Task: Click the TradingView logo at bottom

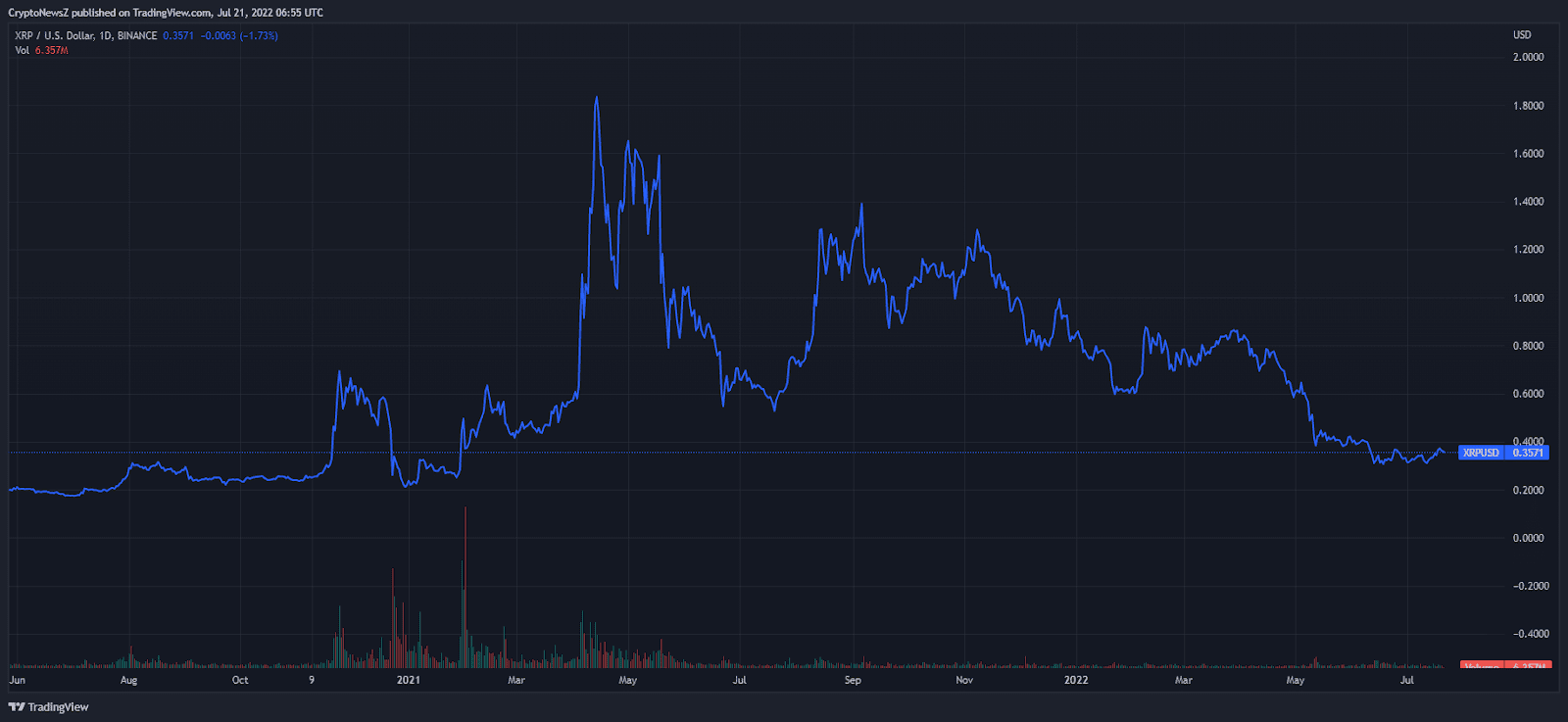Action: (49, 707)
